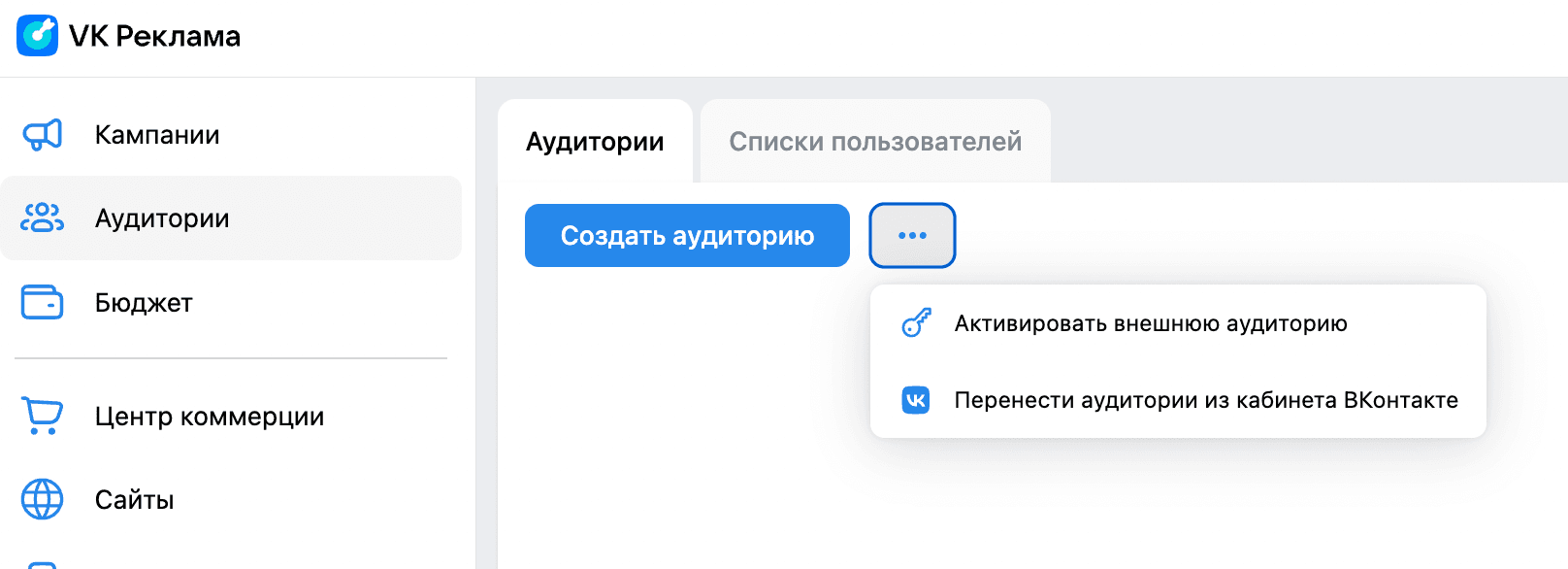Toggle the three-dots more options button
This screenshot has height=569, width=1568.
coord(912,235)
